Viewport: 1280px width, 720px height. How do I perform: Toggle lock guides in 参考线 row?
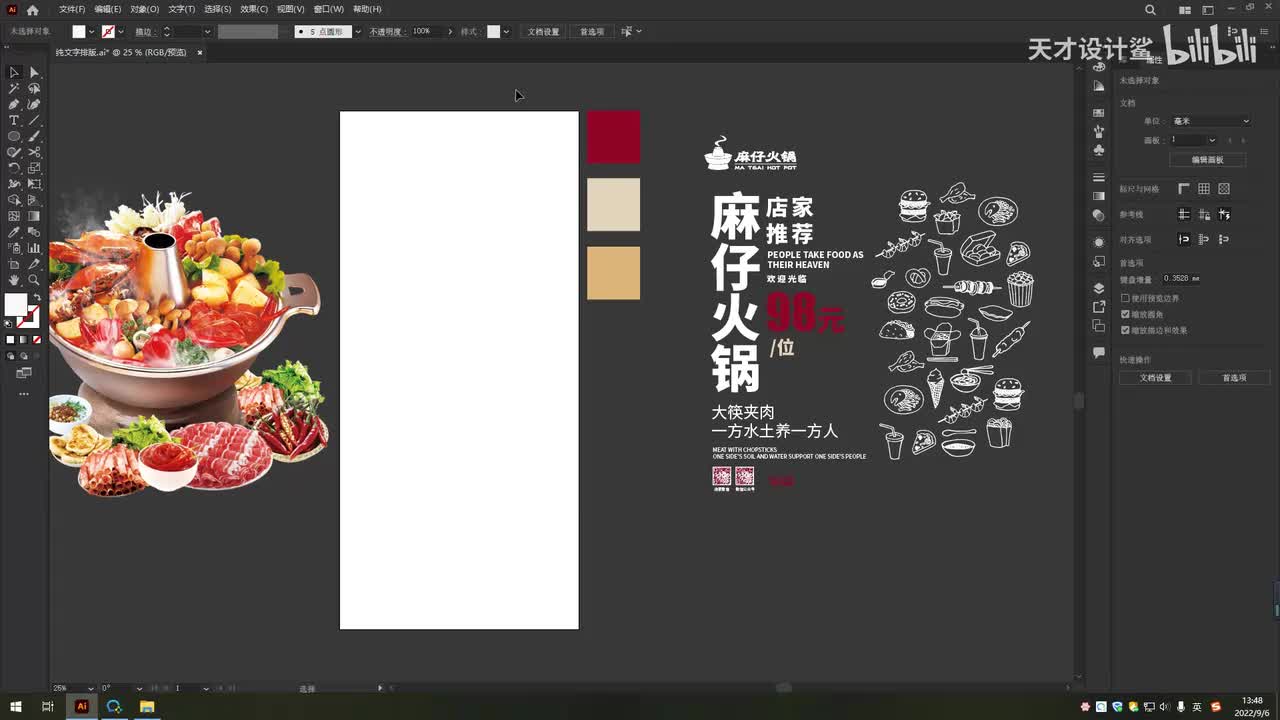(x=1204, y=214)
